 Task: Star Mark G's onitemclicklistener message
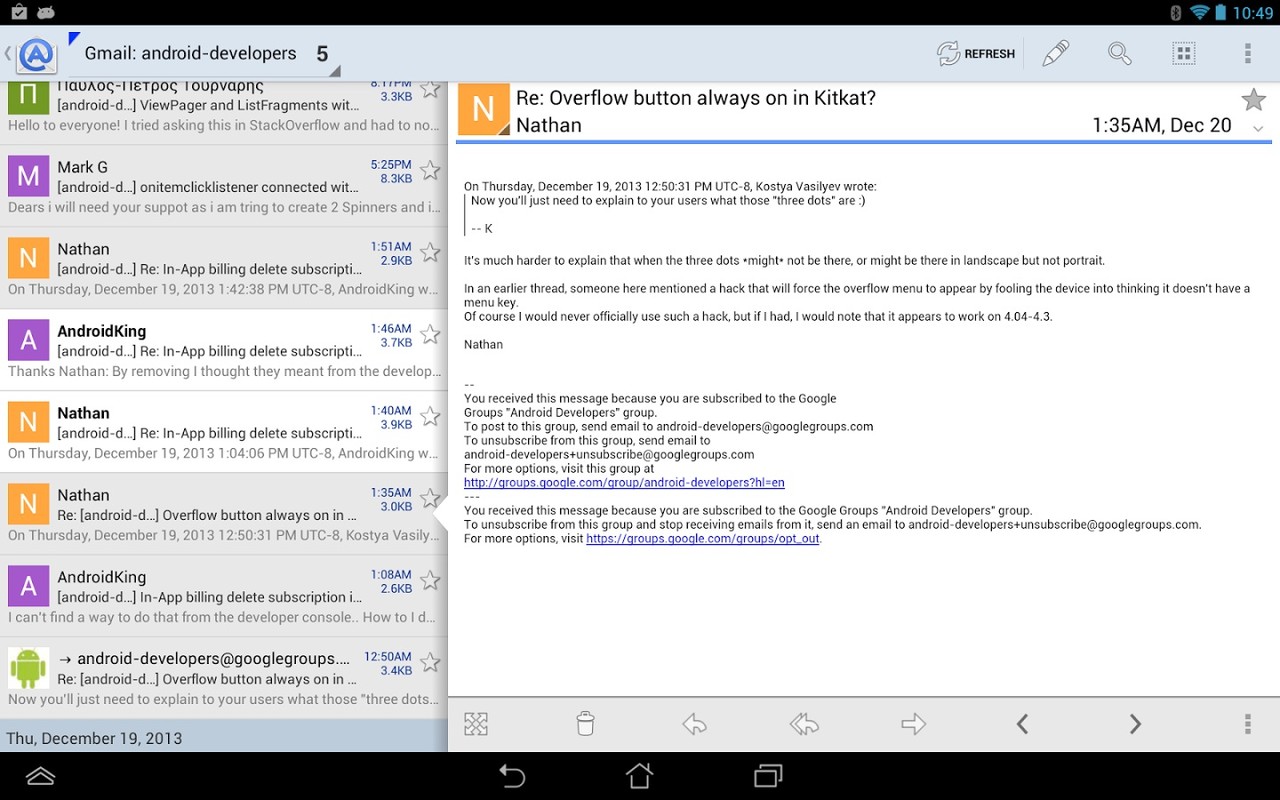[x=430, y=170]
